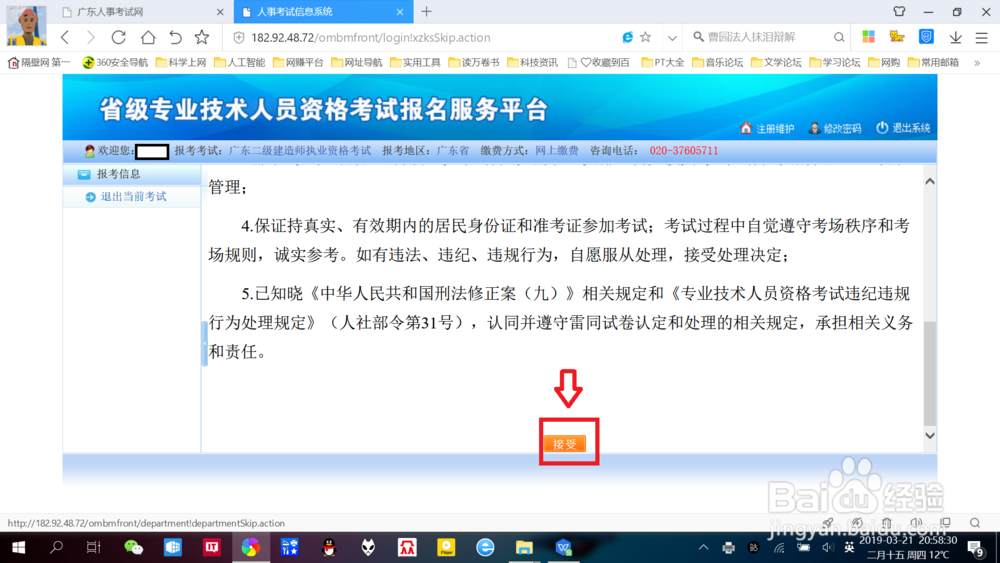Click scrollbar down arrow in agreement panel

pos(930,435)
